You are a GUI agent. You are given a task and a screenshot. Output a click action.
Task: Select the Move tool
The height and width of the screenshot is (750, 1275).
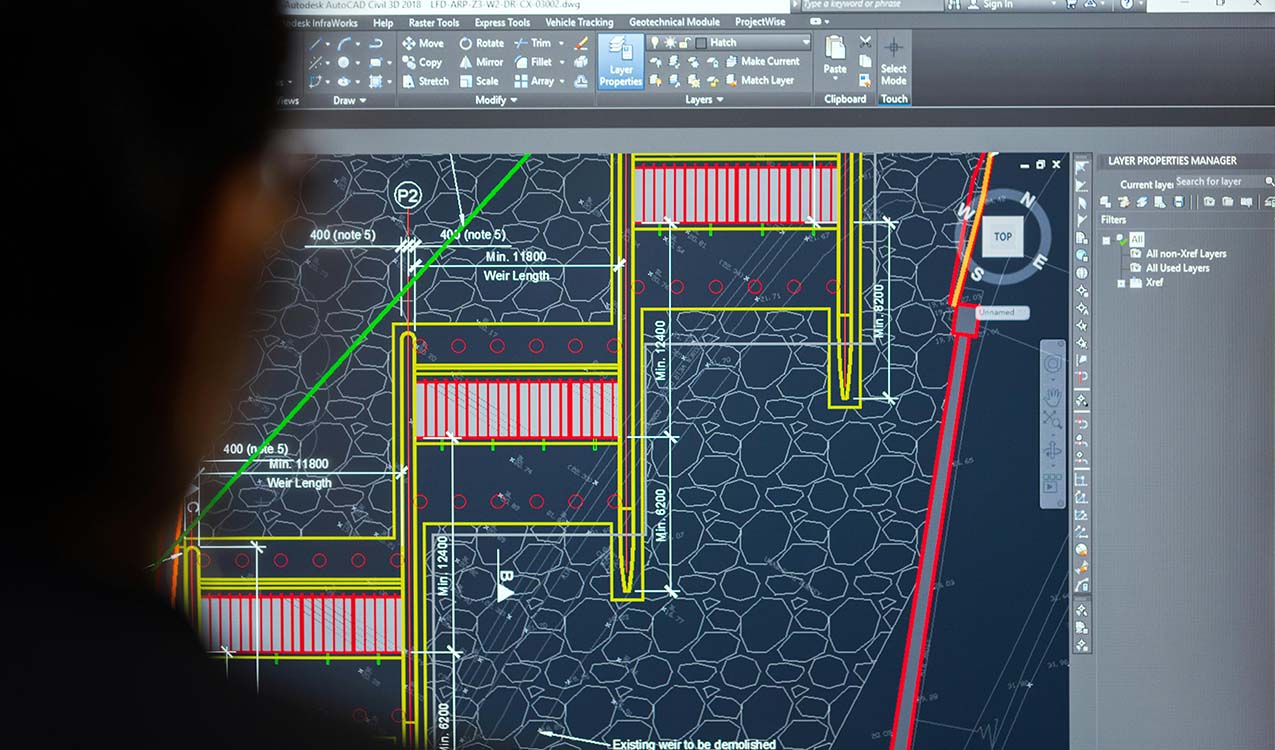(422, 43)
